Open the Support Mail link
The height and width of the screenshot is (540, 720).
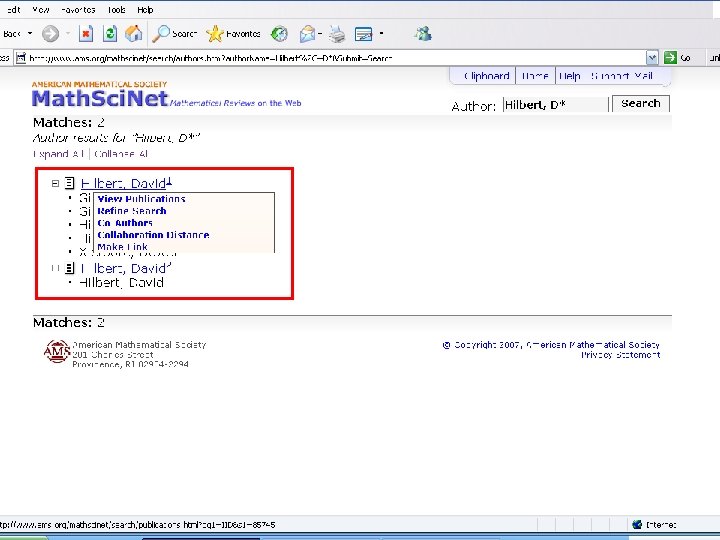[x=622, y=76]
